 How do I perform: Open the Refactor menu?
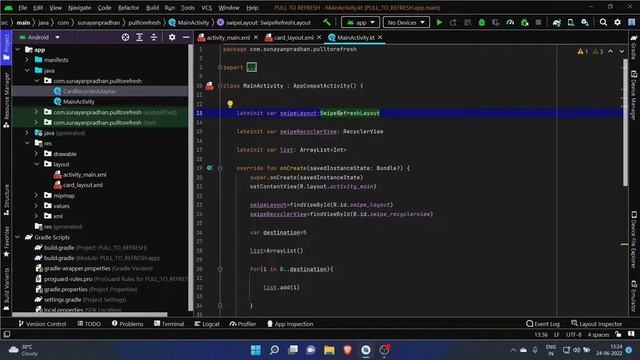click(129, 8)
